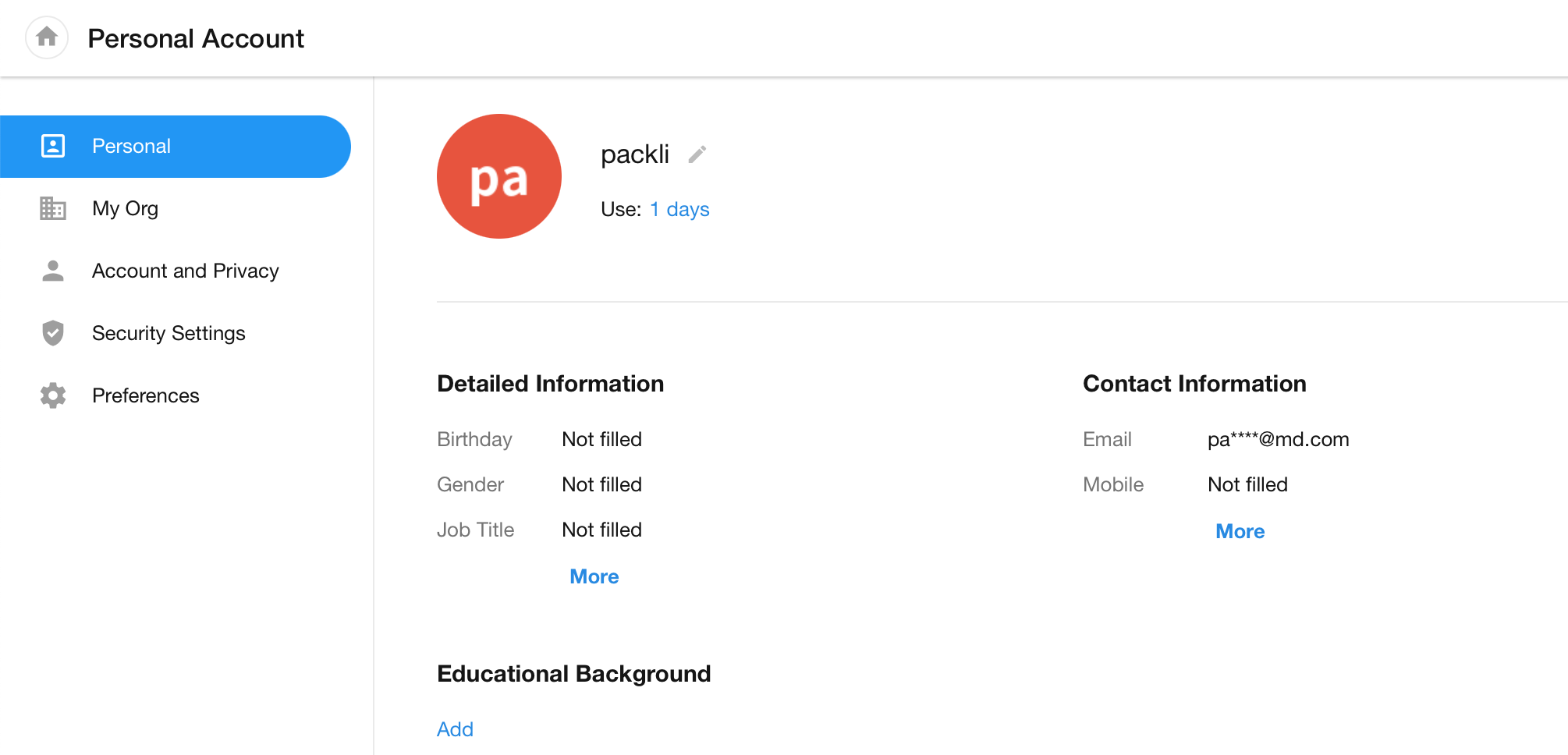This screenshot has width=1568, height=755.
Task: Open My Org building icon
Action: click(53, 208)
